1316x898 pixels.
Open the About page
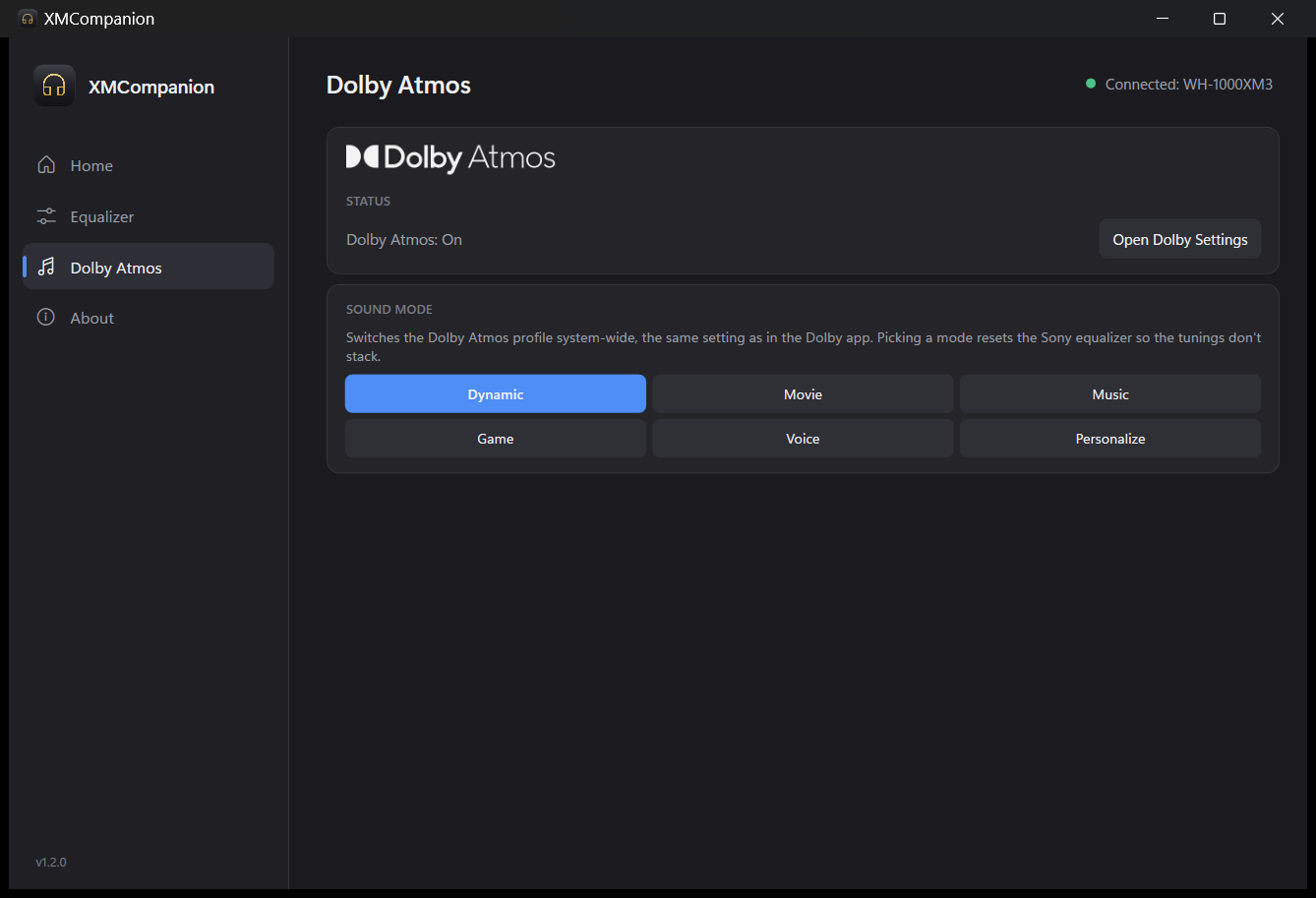(x=149, y=318)
